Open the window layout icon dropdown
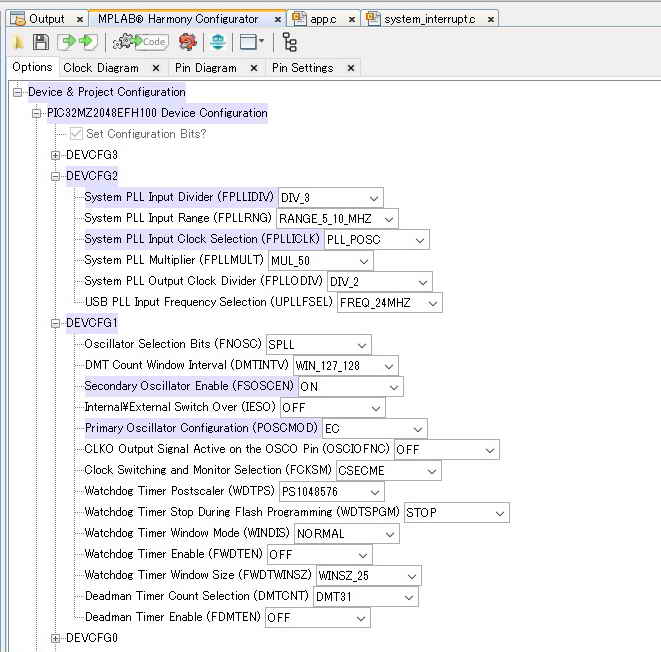 [x=251, y=42]
